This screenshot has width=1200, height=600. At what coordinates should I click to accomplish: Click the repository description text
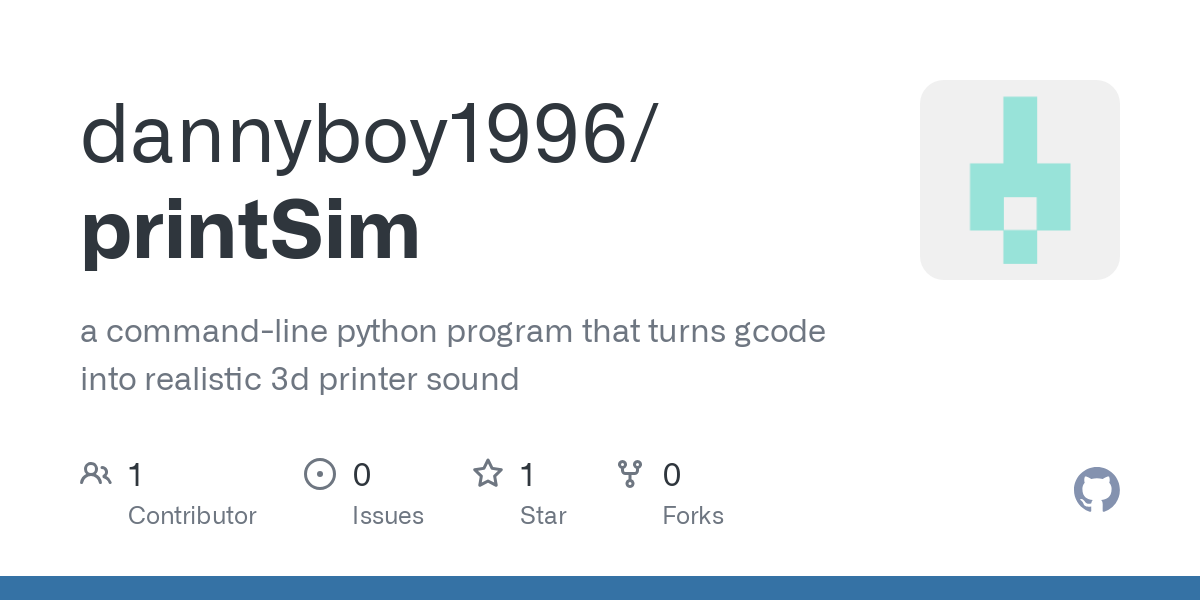click(453, 355)
